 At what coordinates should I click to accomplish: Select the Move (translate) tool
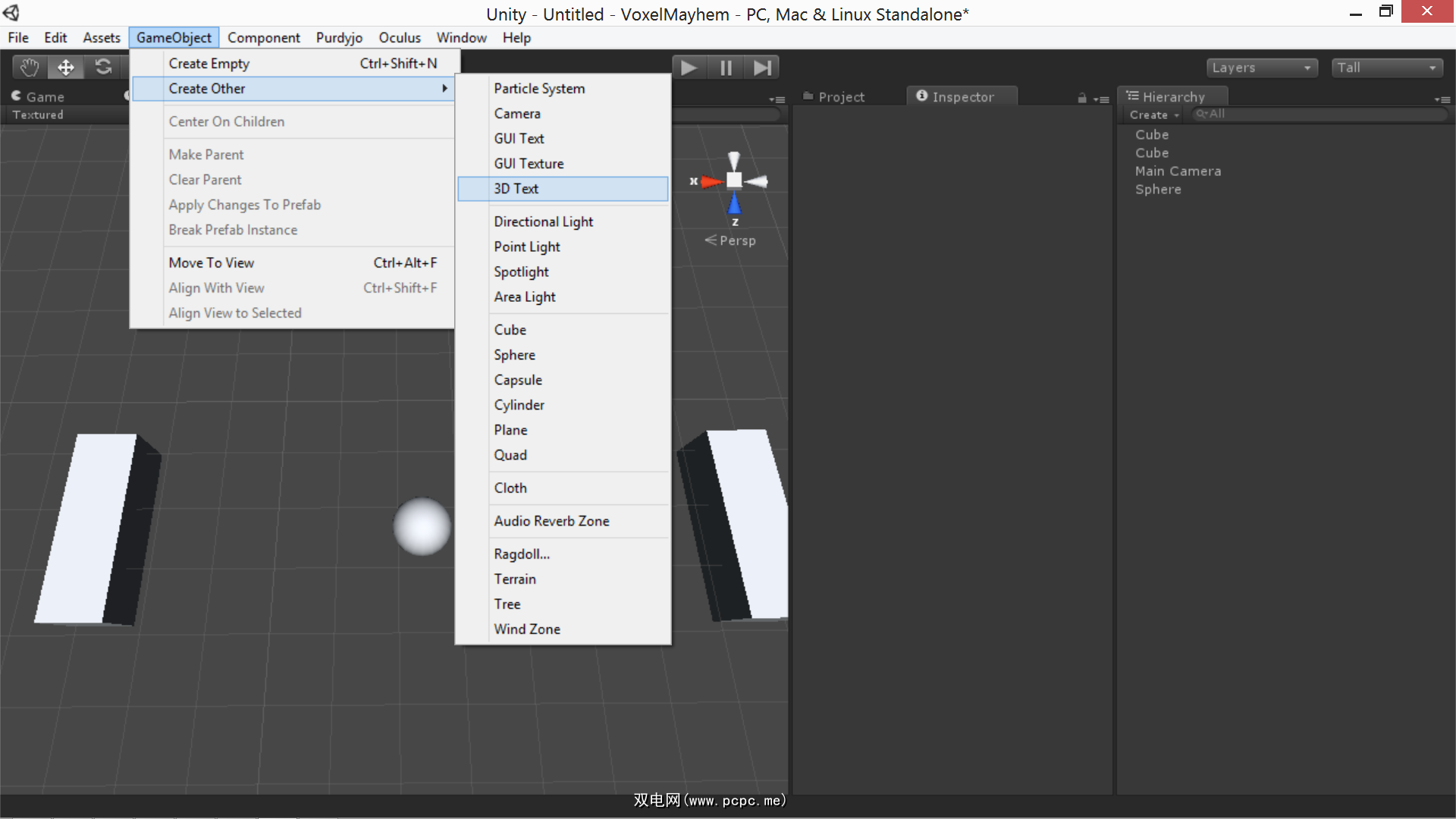(x=66, y=67)
